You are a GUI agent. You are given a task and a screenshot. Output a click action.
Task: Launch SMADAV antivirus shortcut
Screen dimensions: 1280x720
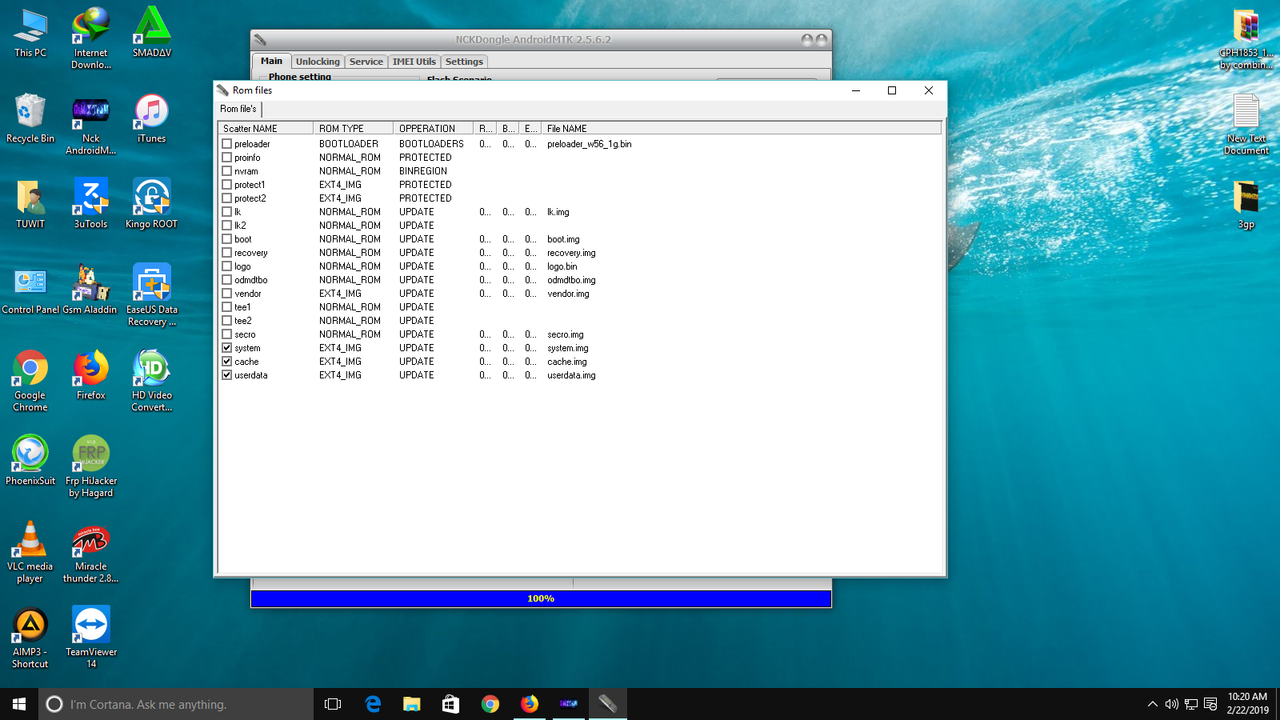point(151,25)
